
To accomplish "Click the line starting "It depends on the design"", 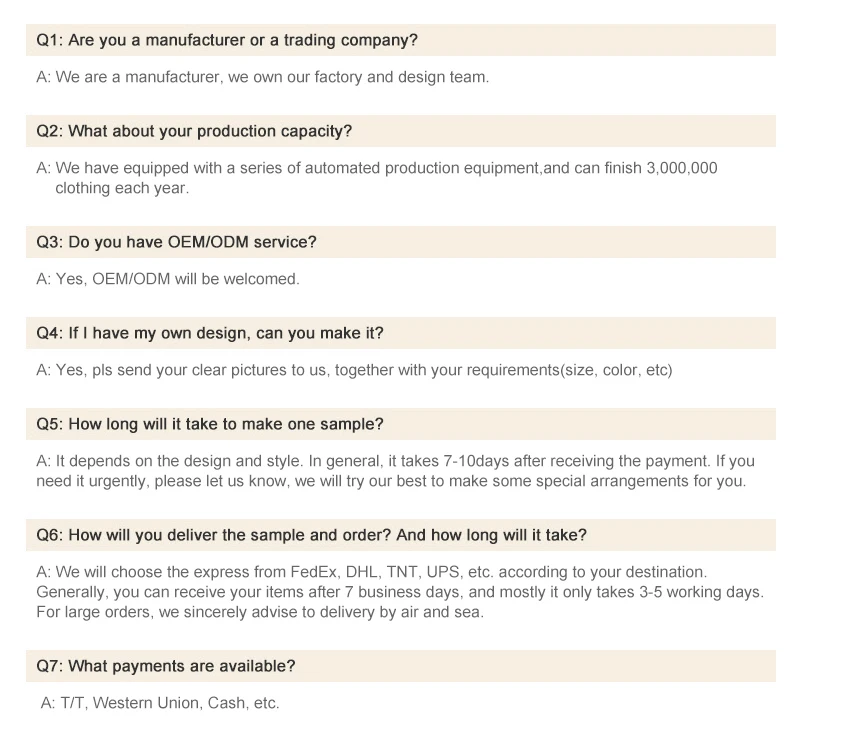I will (395, 461).
